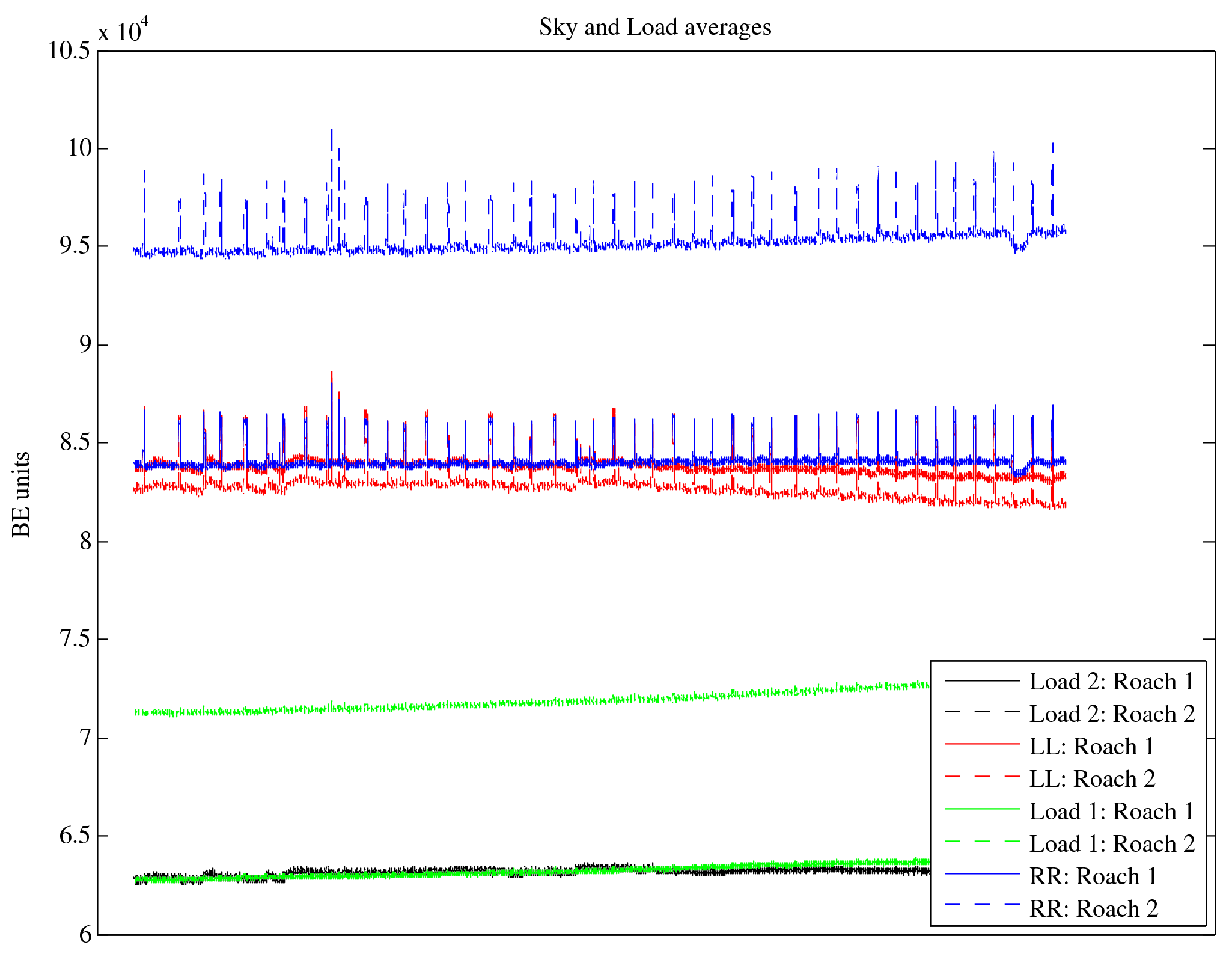Click 'LL: Roach 2' legend label
1232x957 pixels.
(1092, 779)
